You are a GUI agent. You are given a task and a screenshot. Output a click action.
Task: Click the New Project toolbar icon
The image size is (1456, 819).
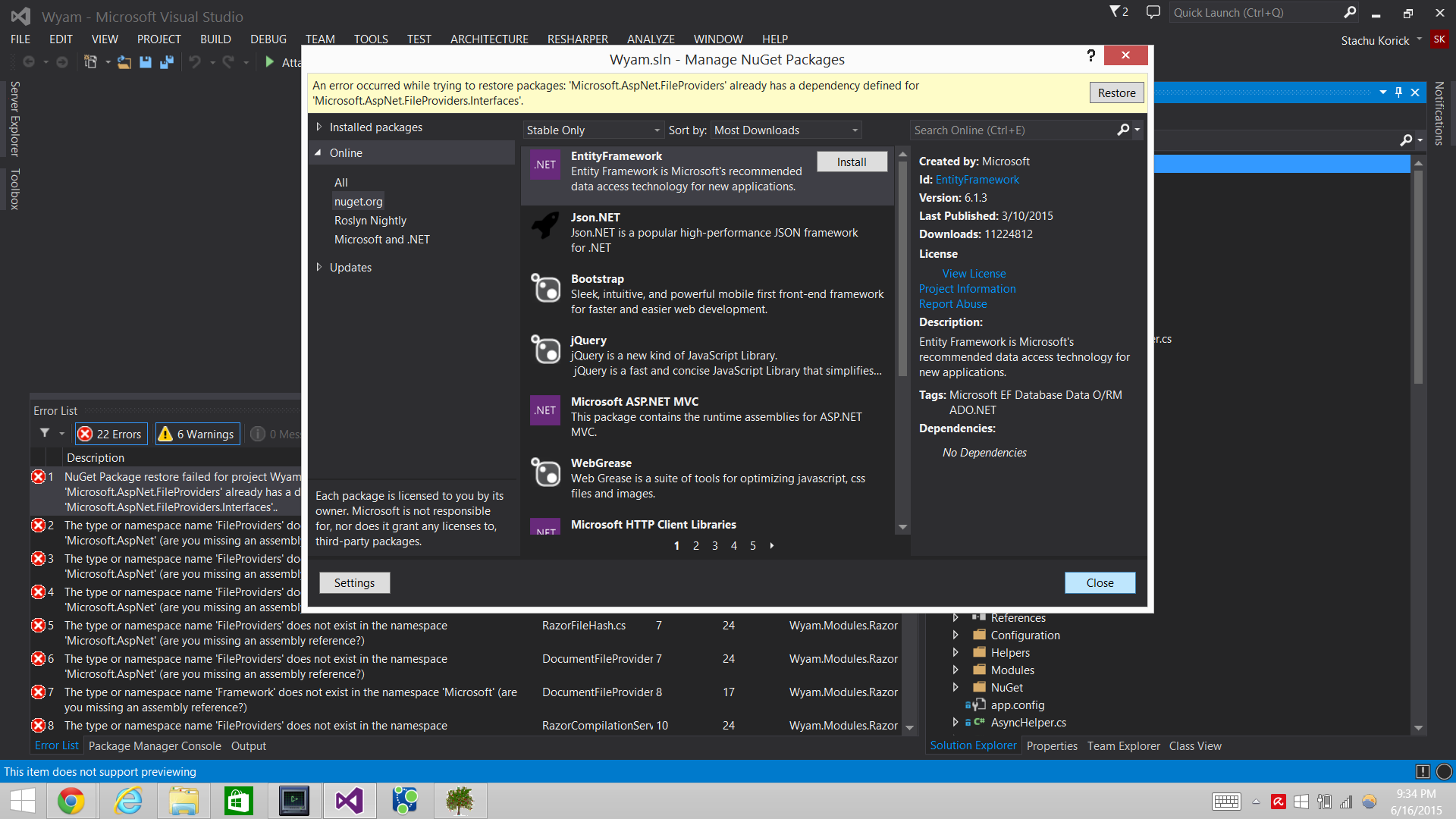tap(91, 62)
